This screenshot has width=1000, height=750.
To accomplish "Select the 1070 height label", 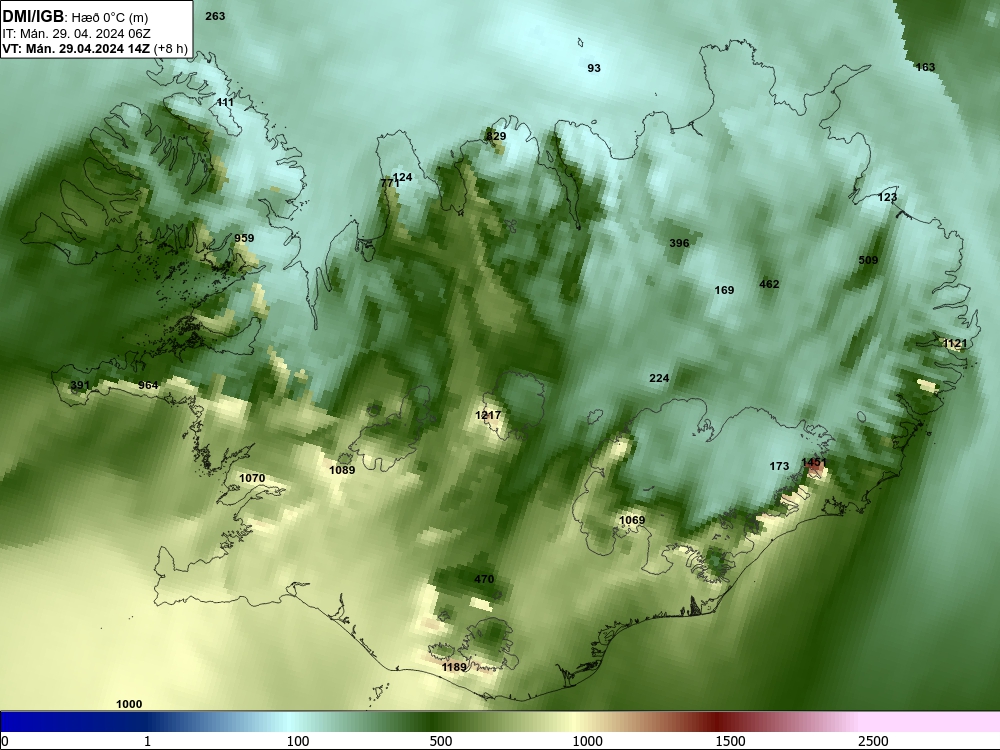I will (252, 478).
